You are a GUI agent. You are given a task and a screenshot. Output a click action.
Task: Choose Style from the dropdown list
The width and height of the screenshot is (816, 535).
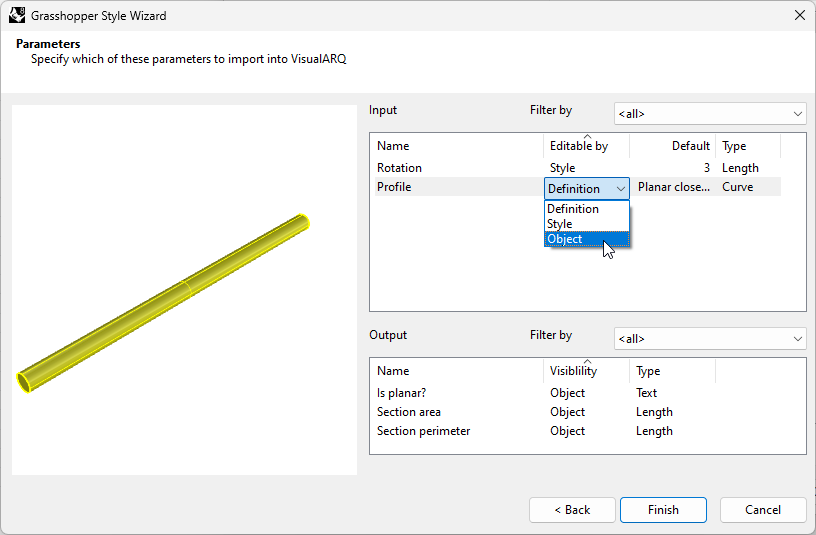point(586,224)
